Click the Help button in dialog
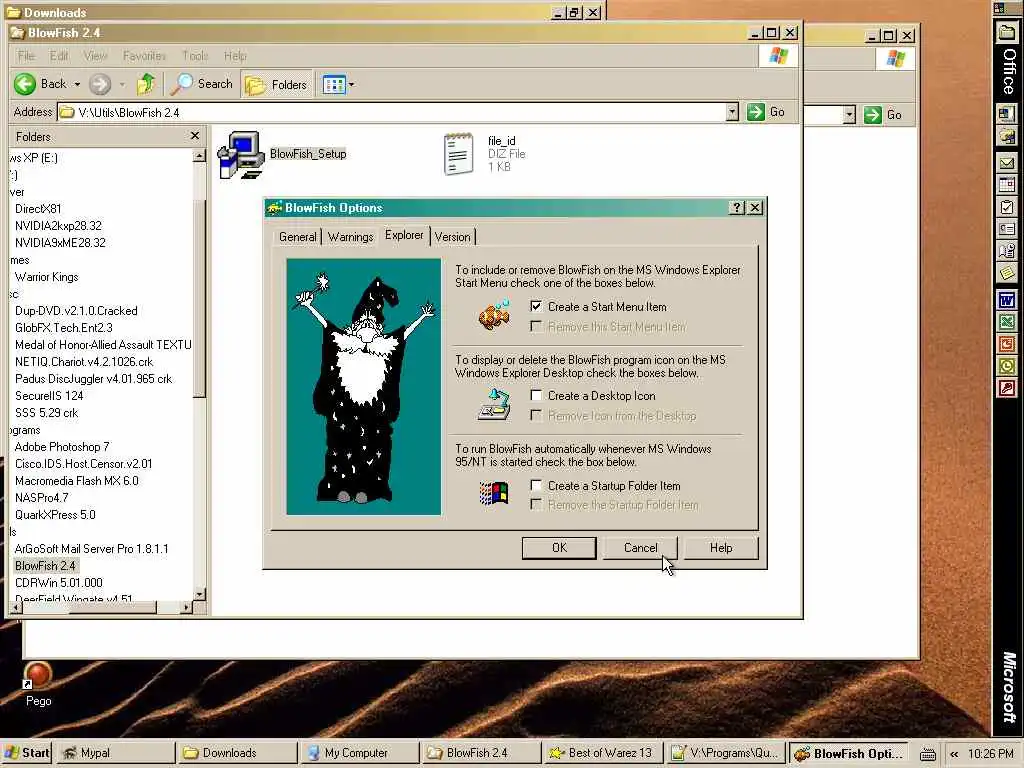This screenshot has width=1024, height=768. (721, 548)
